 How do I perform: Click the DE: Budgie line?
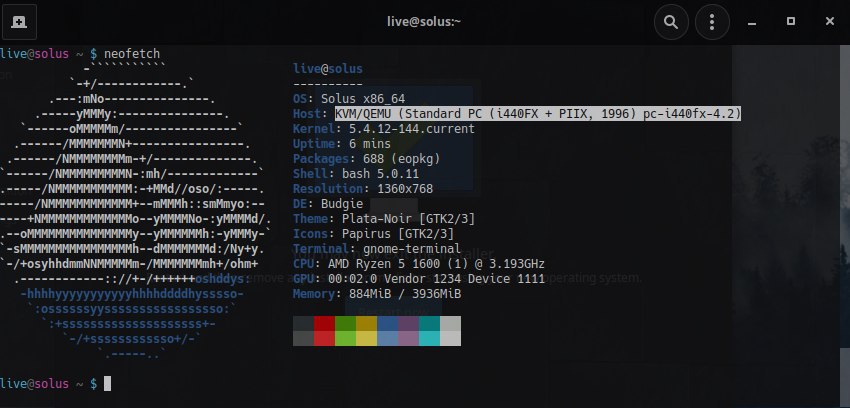[x=328, y=204]
